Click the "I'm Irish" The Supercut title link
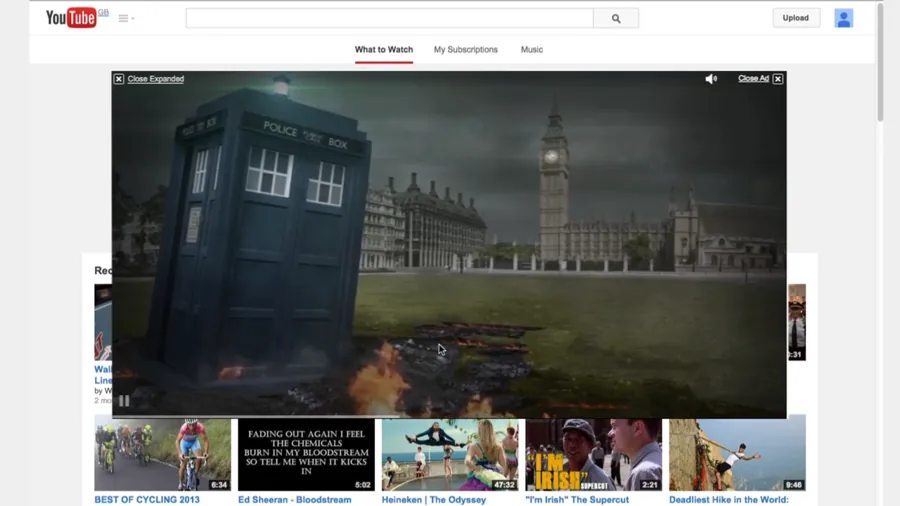 coord(577,500)
